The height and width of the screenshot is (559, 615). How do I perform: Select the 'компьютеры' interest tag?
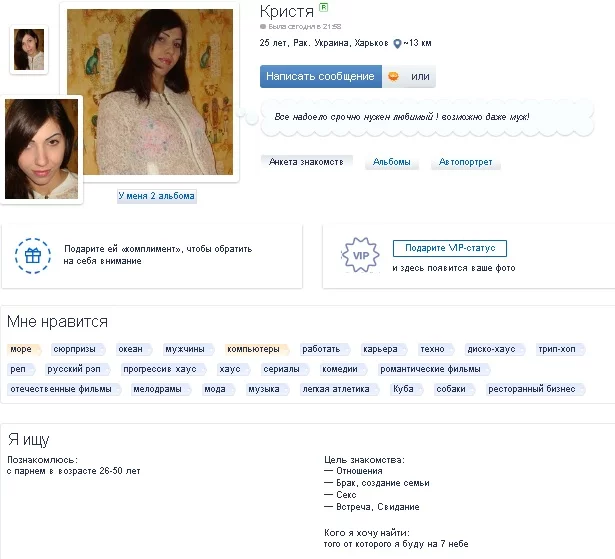[x=257, y=349]
